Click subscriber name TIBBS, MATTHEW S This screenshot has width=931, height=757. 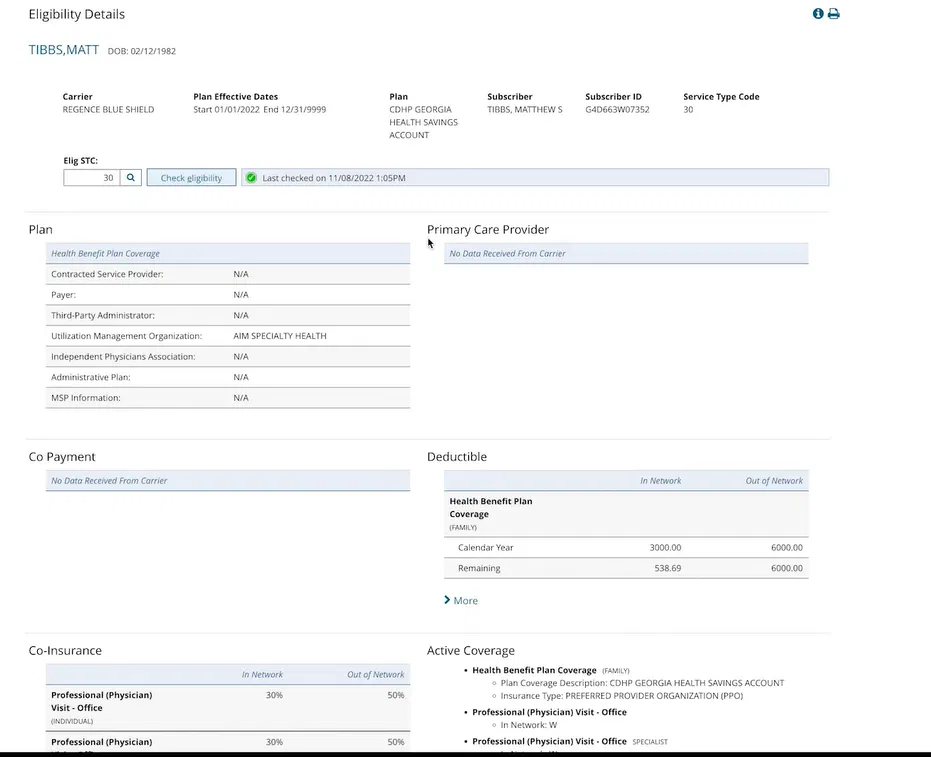[x=524, y=109]
